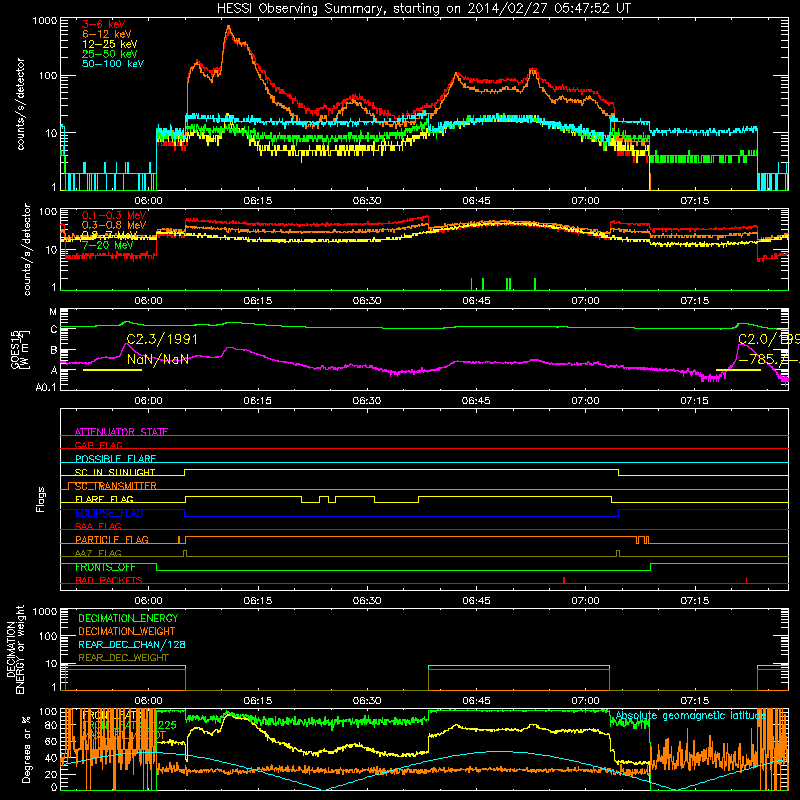800x800 pixels.
Task: Click the DECIMATION_WEIGHT legend label
Action: coord(127,631)
